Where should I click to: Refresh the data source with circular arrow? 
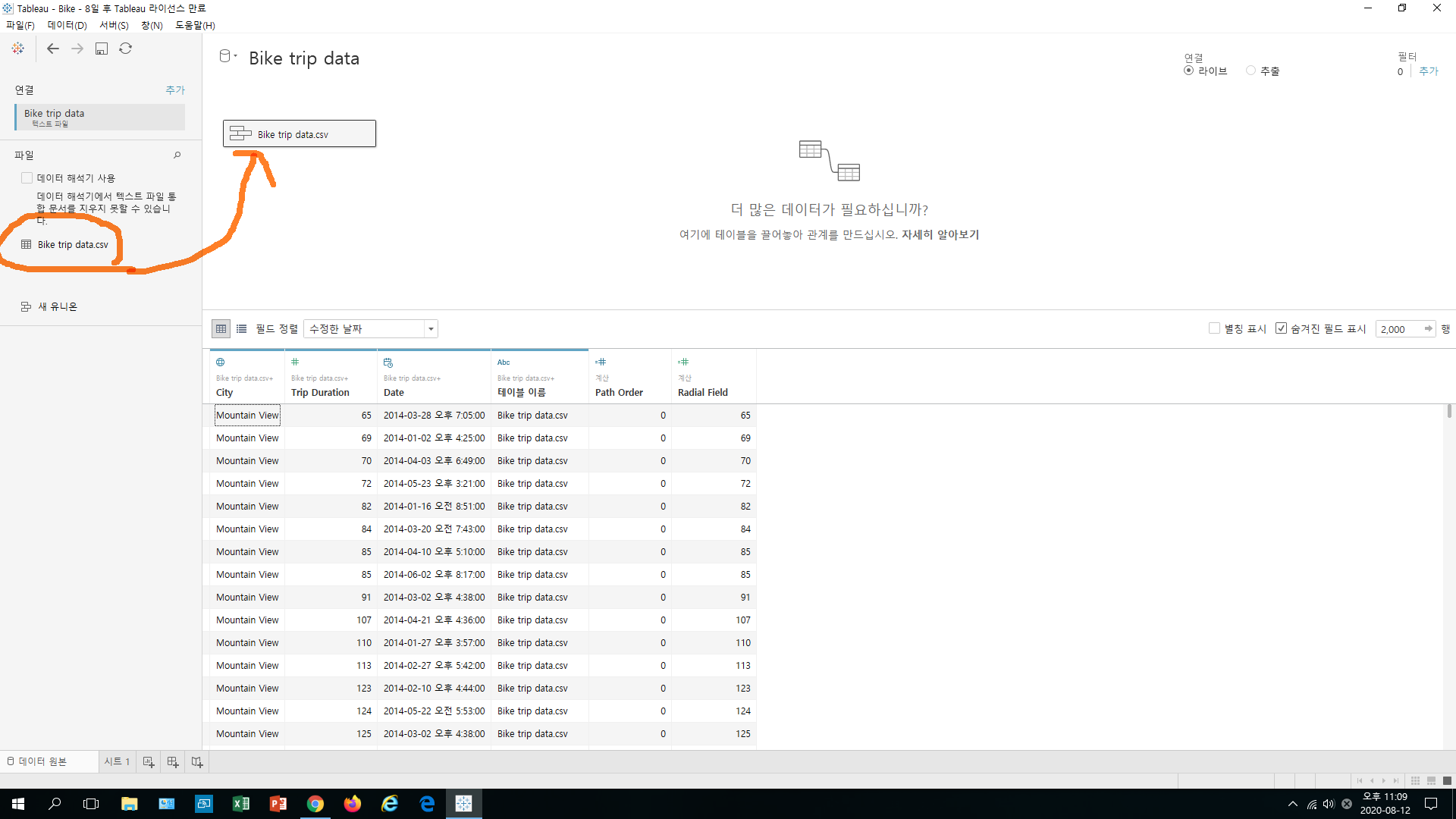pos(126,49)
